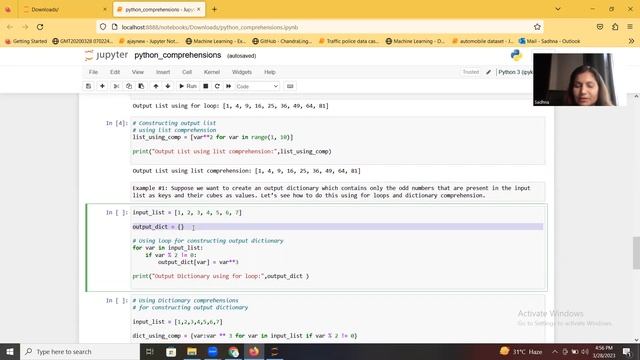640x360 pixels.
Task: Restart kernel and run all cells icon
Action: tap(229, 86)
